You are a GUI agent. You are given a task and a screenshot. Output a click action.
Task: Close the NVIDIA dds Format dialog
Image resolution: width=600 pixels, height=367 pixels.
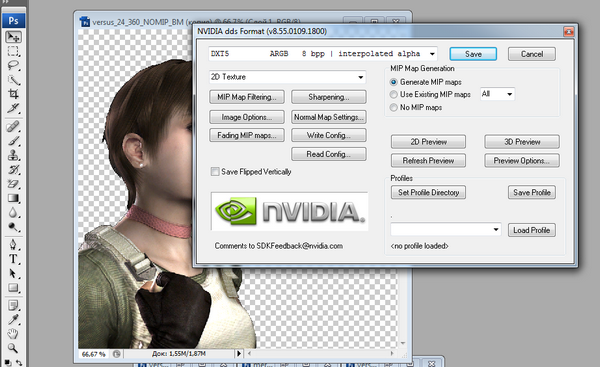click(569, 31)
